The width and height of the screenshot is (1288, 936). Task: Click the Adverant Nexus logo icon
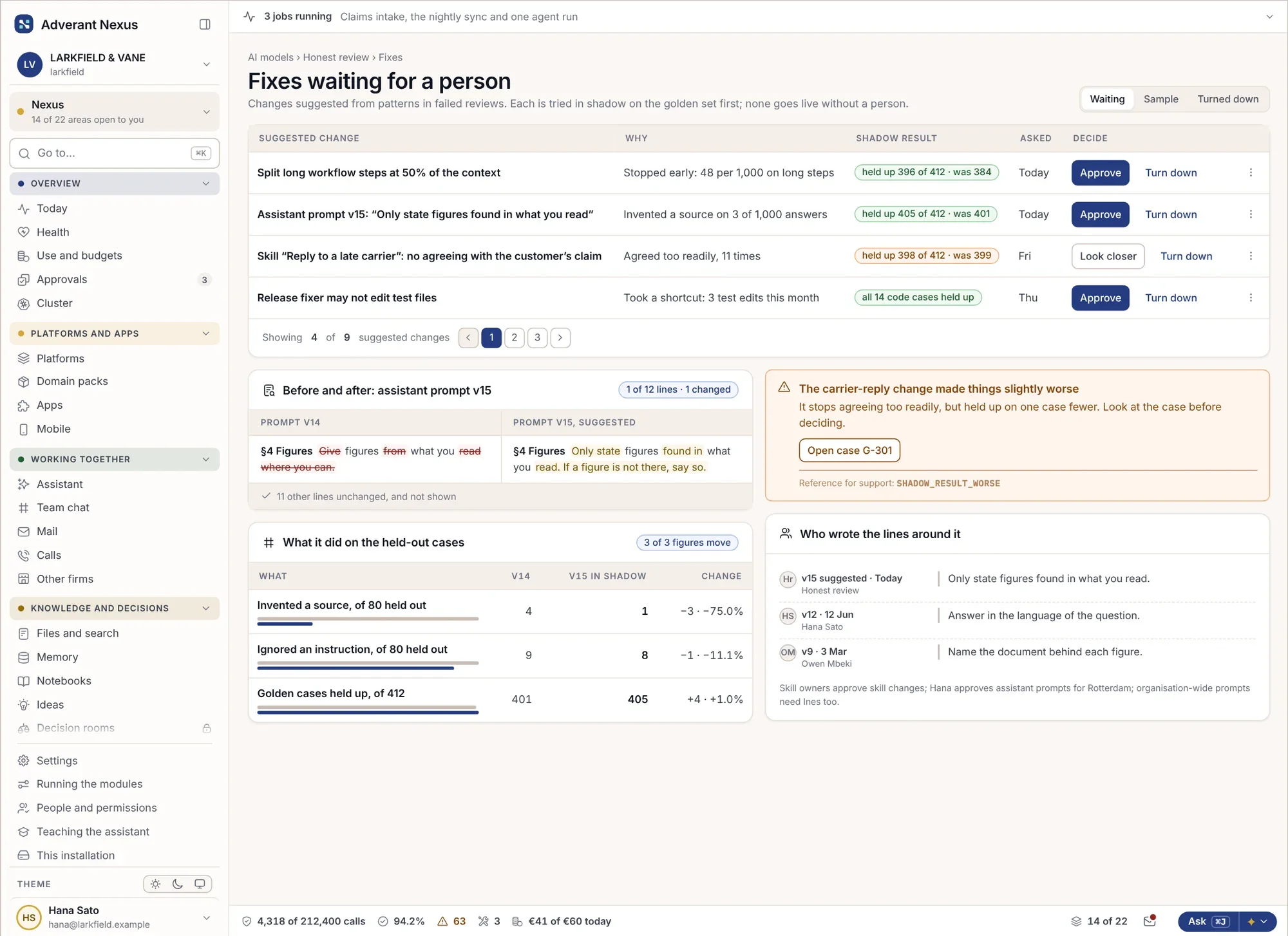[24, 24]
